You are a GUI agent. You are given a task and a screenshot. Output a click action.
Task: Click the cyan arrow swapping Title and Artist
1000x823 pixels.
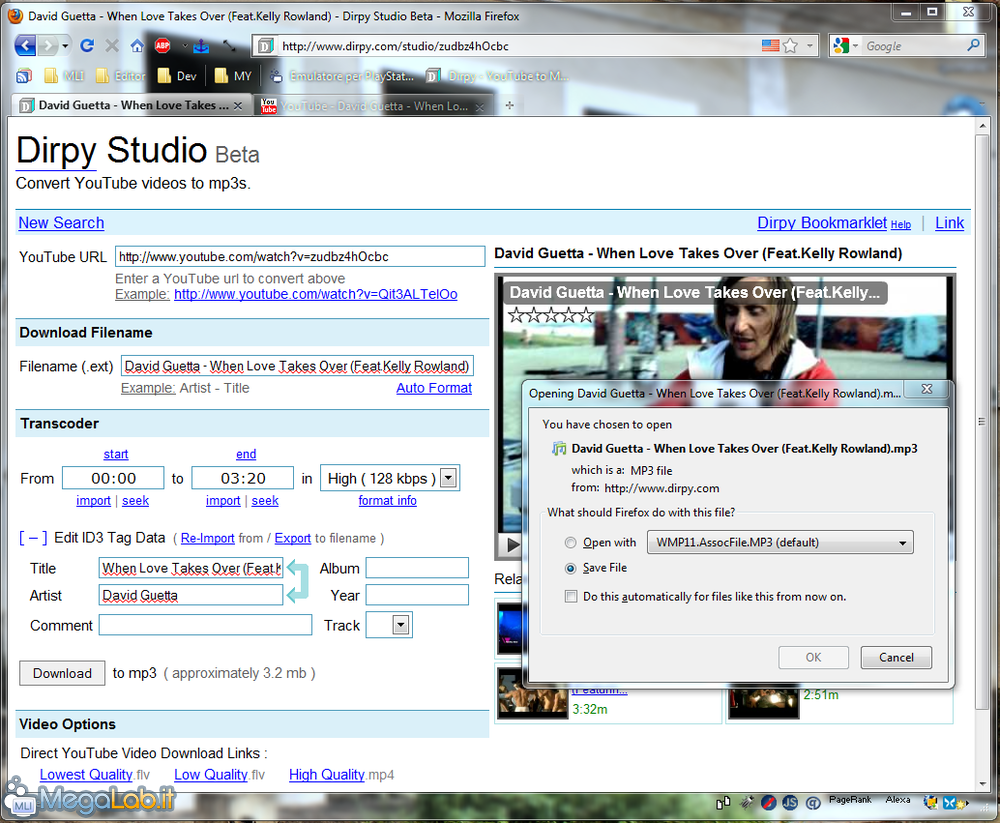click(x=298, y=581)
